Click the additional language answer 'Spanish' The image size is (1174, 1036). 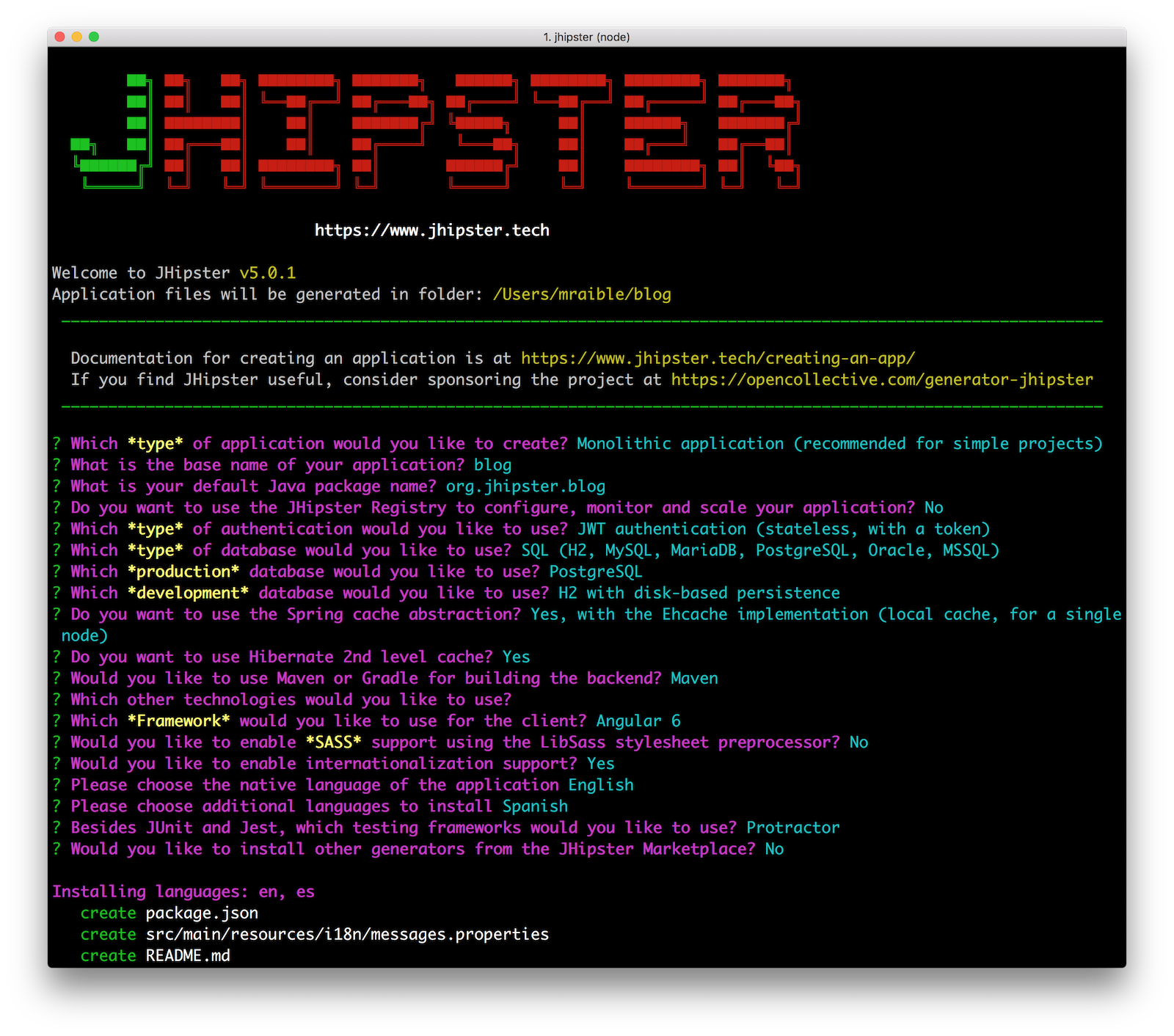coord(535,806)
